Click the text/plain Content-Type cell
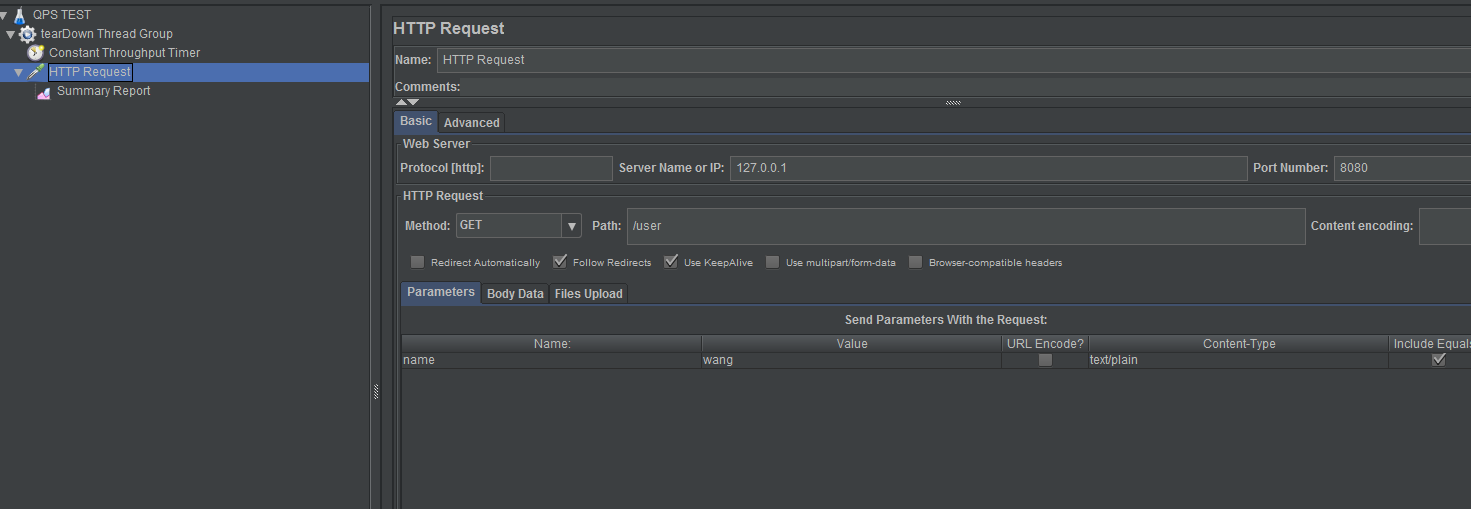Image resolution: width=1471 pixels, height=509 pixels. (1238, 360)
